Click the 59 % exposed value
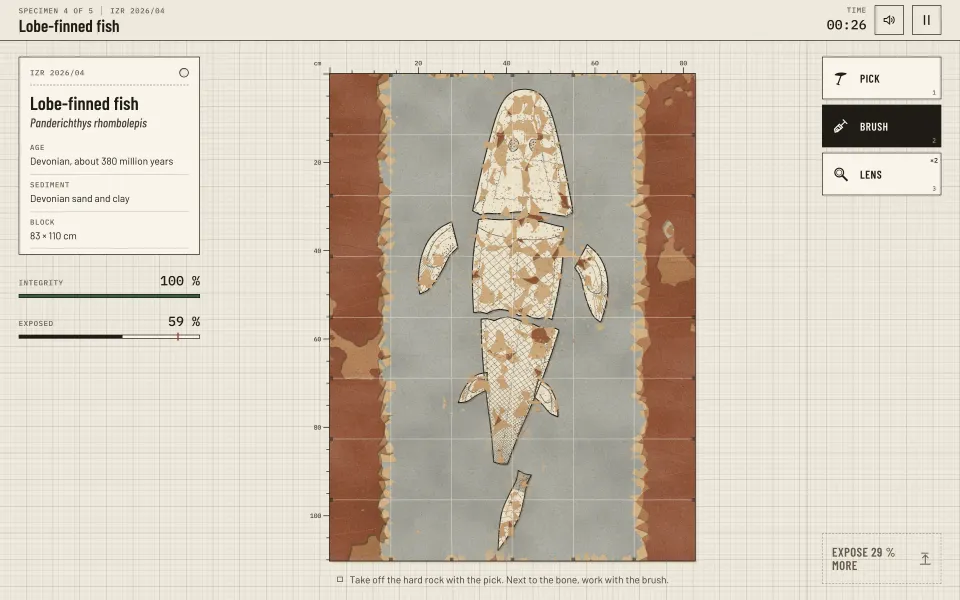The height and width of the screenshot is (600, 960). point(184,321)
